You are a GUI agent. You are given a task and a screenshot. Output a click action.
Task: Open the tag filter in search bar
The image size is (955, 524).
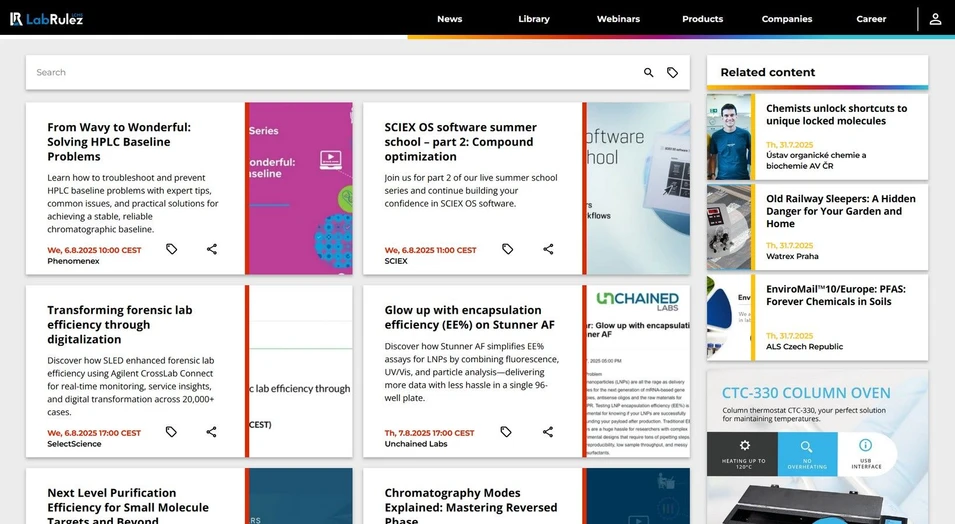tap(672, 73)
